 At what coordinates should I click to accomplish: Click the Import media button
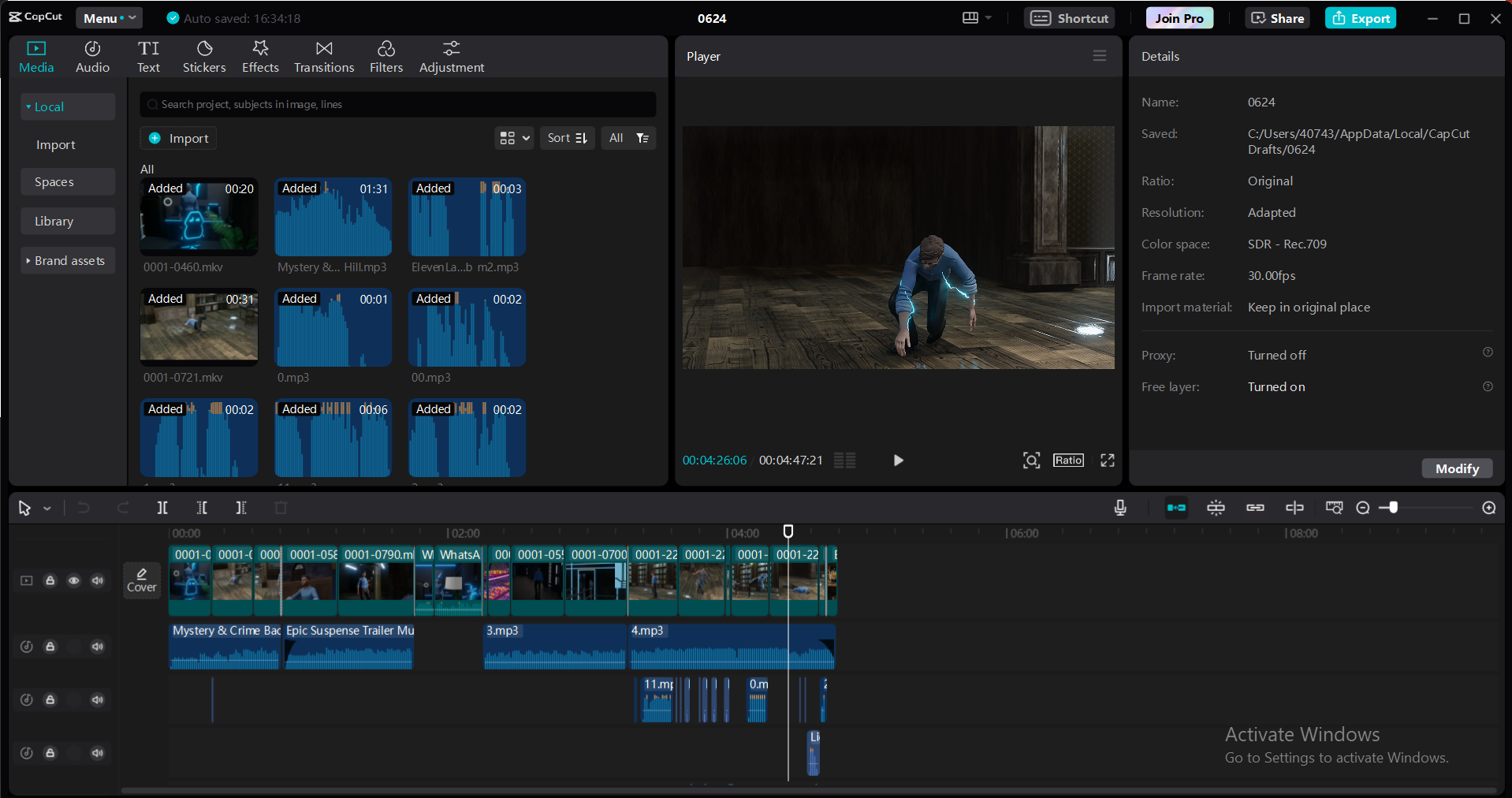(179, 138)
